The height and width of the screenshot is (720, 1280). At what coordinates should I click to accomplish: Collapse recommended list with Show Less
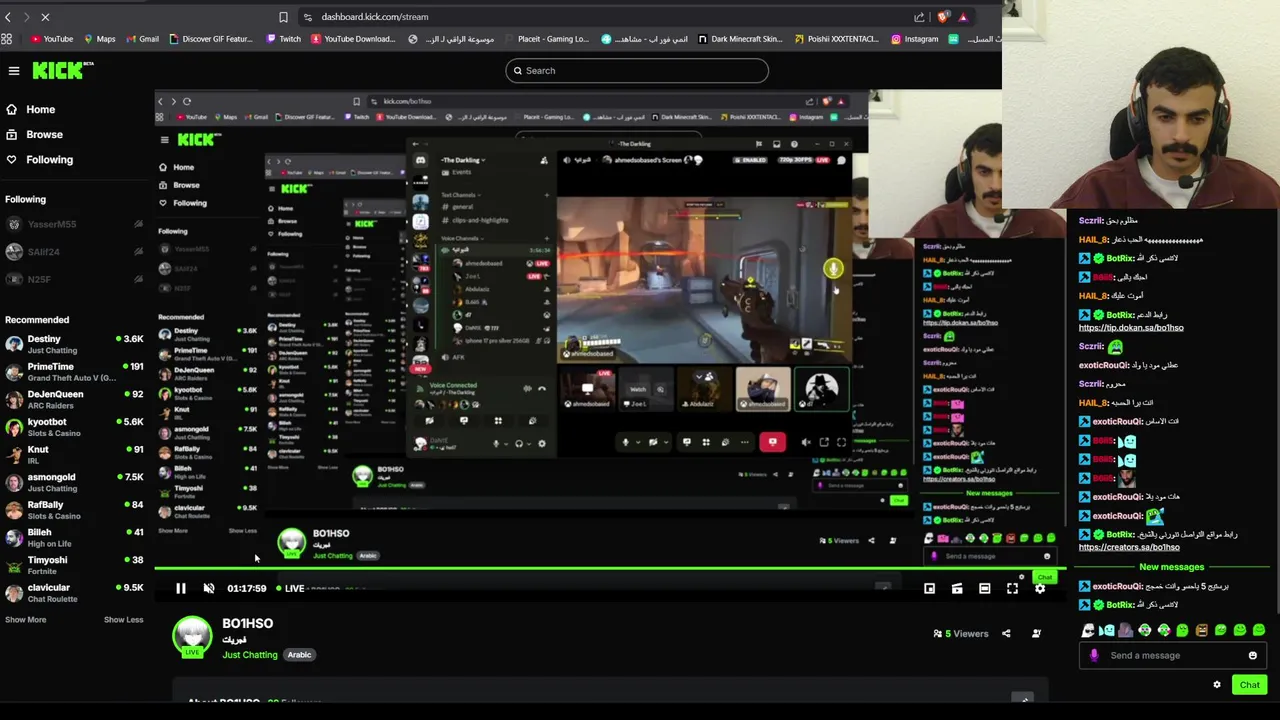coord(124,619)
